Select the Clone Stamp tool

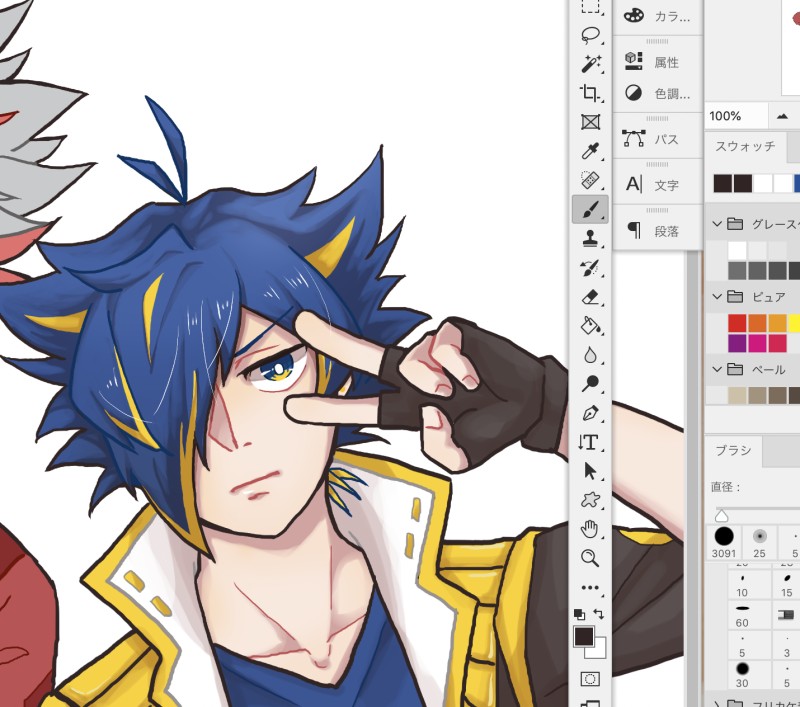coord(590,238)
